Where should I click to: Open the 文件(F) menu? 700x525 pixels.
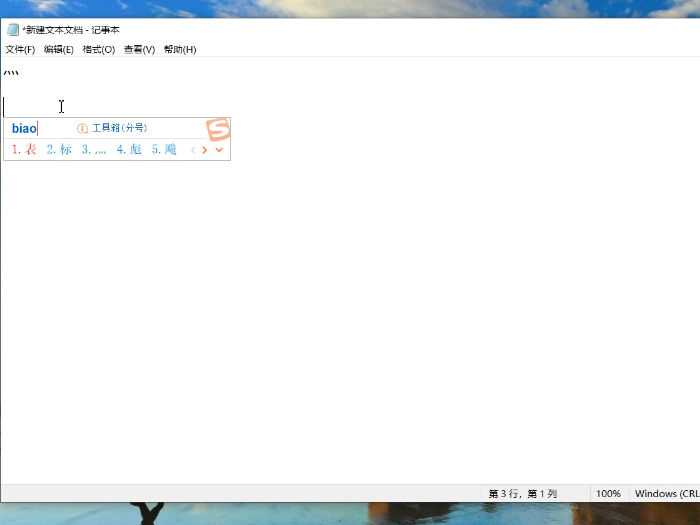click(x=20, y=49)
